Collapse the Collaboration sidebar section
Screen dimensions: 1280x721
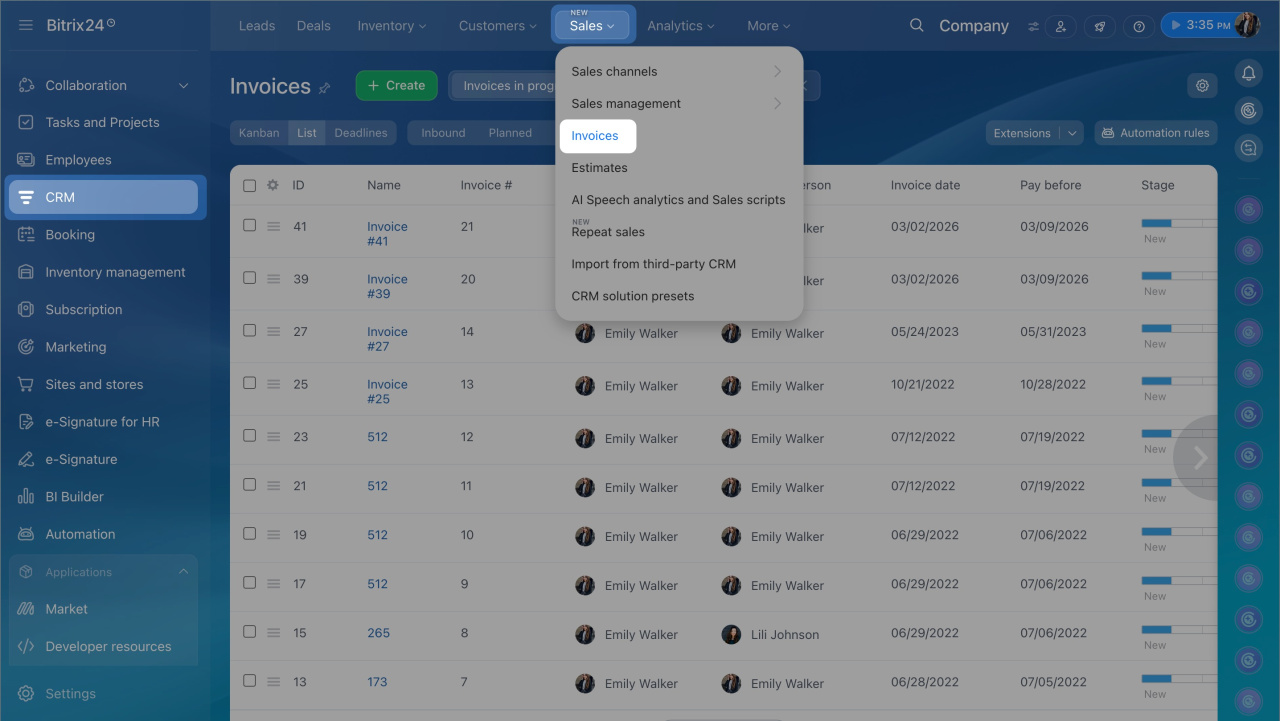click(x=183, y=86)
